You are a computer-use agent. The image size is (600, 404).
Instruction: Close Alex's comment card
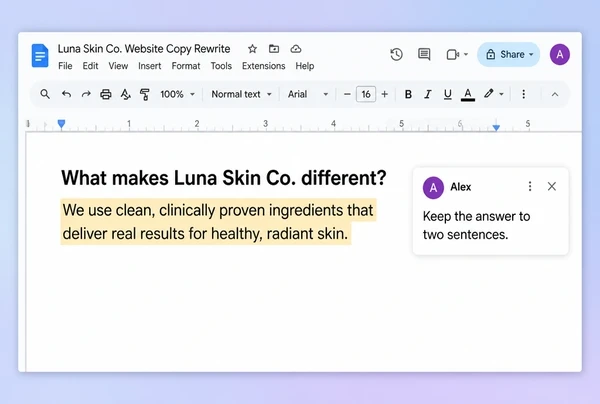coord(552,187)
